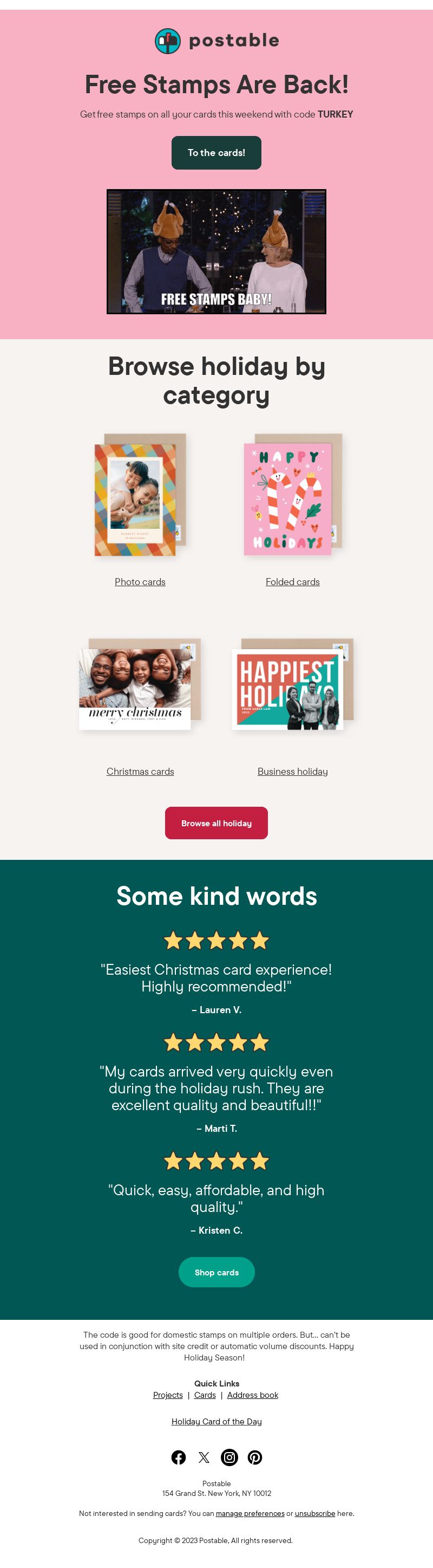Open the 'Christmas cards' link
The width and height of the screenshot is (433, 1568).
[x=140, y=771]
